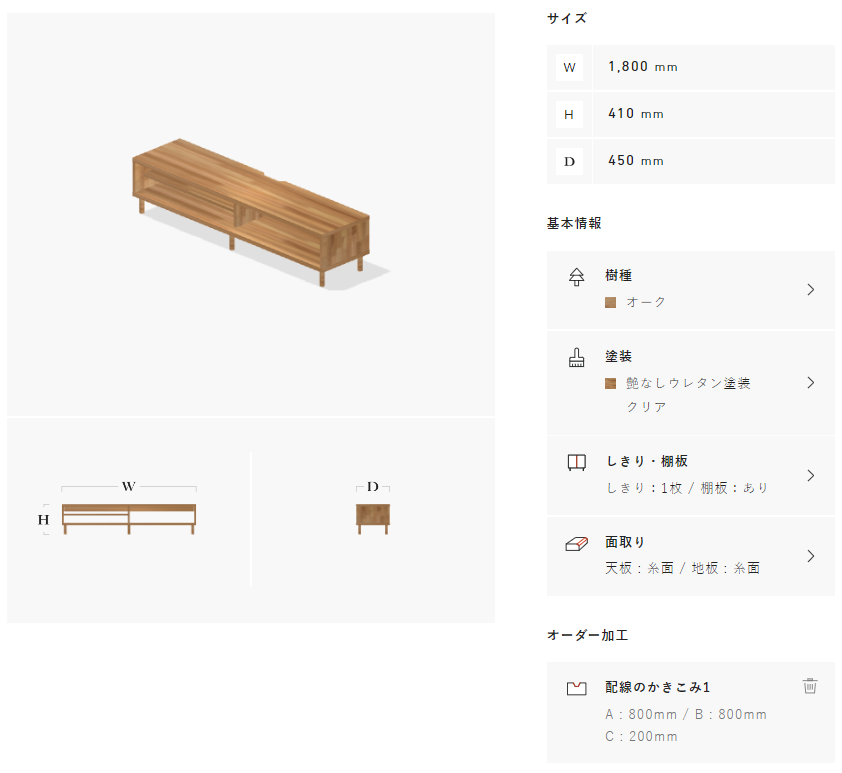This screenshot has width=842, height=773.
Task: Click the W size label box
Action: tap(569, 68)
